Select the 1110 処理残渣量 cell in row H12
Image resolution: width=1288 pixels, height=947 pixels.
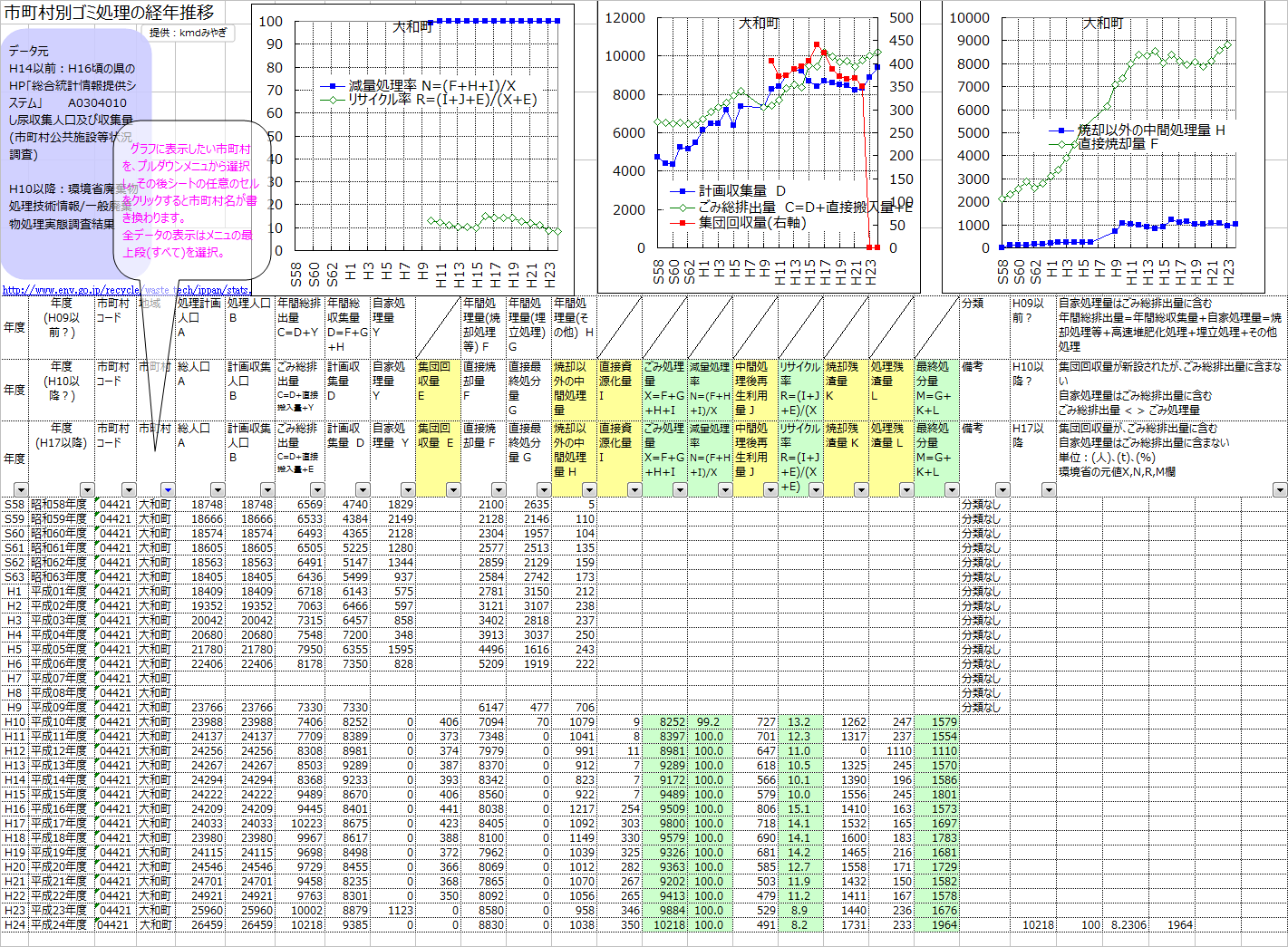[x=891, y=750]
